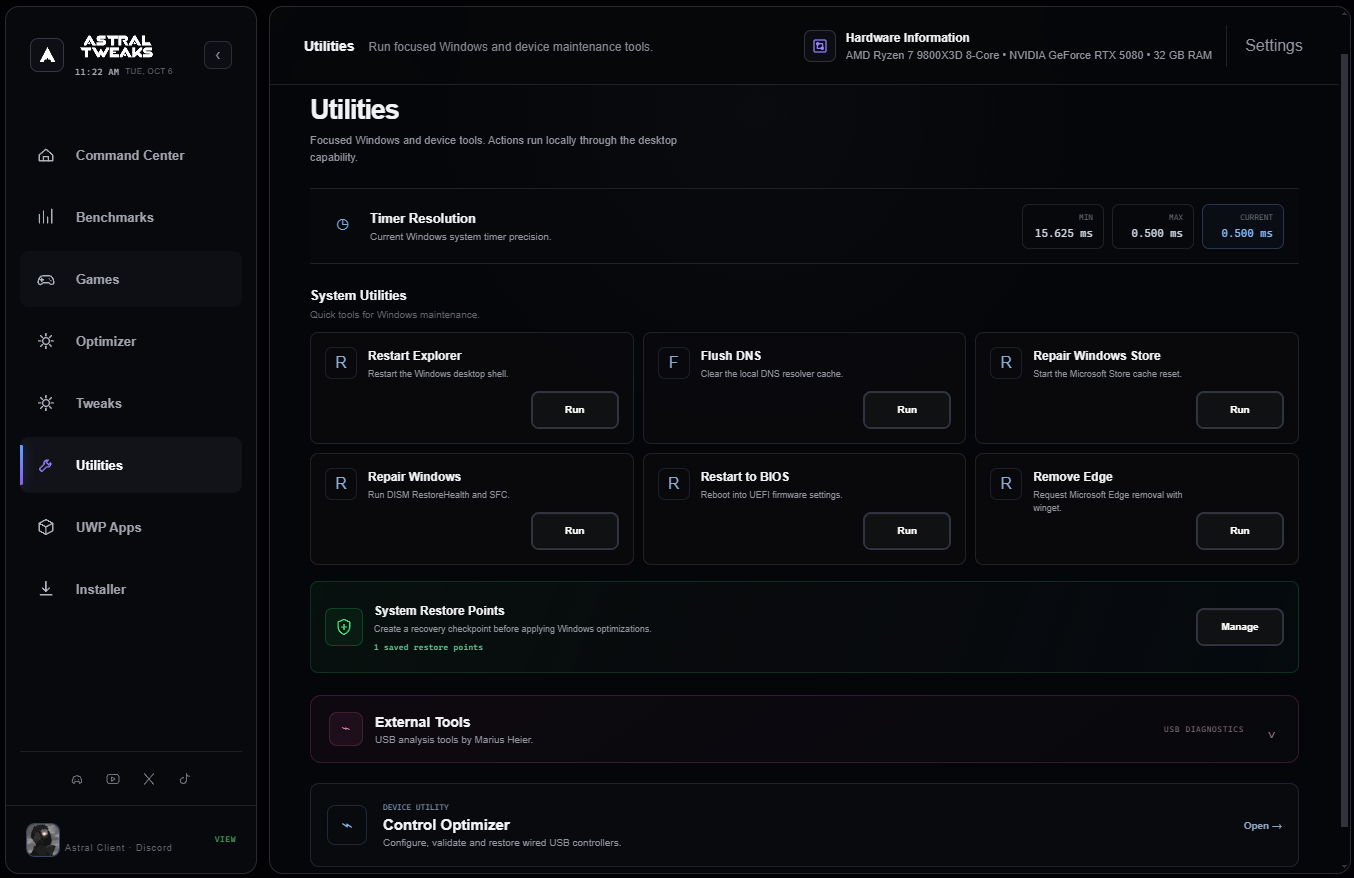
Task: Click the Flush DNS 'F' icon
Action: (674, 363)
